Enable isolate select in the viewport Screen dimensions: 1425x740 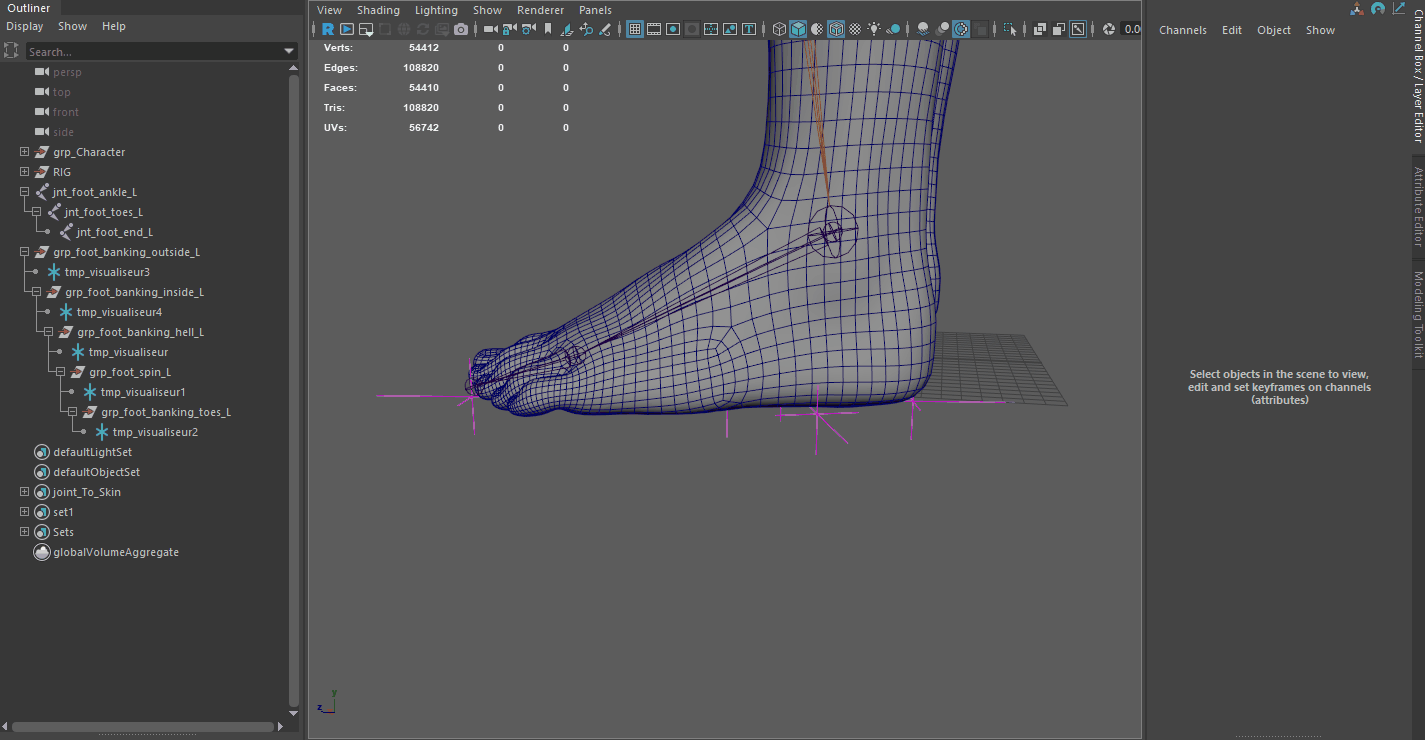[1010, 29]
